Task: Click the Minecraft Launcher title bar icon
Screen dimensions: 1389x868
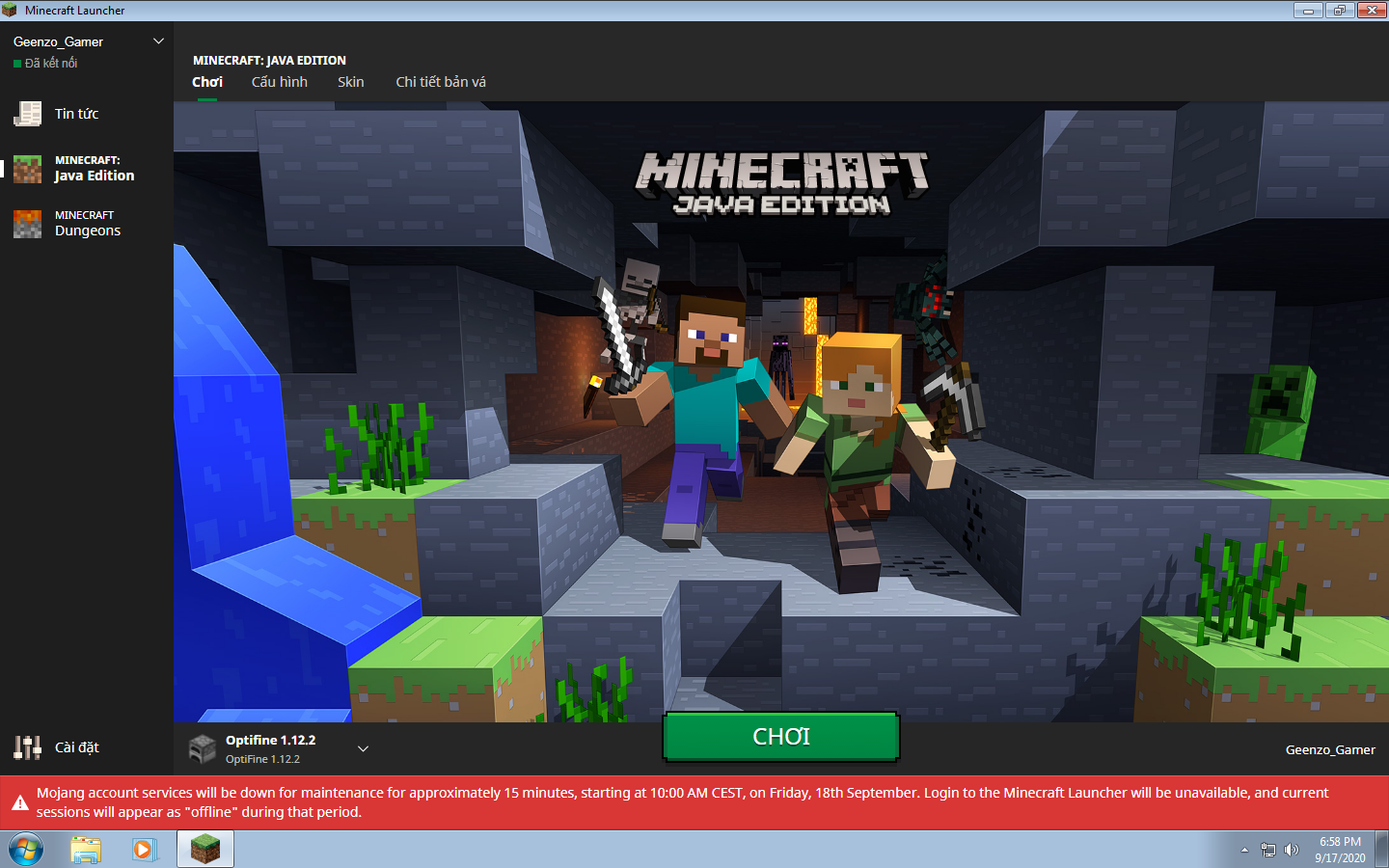Action: [x=11, y=10]
